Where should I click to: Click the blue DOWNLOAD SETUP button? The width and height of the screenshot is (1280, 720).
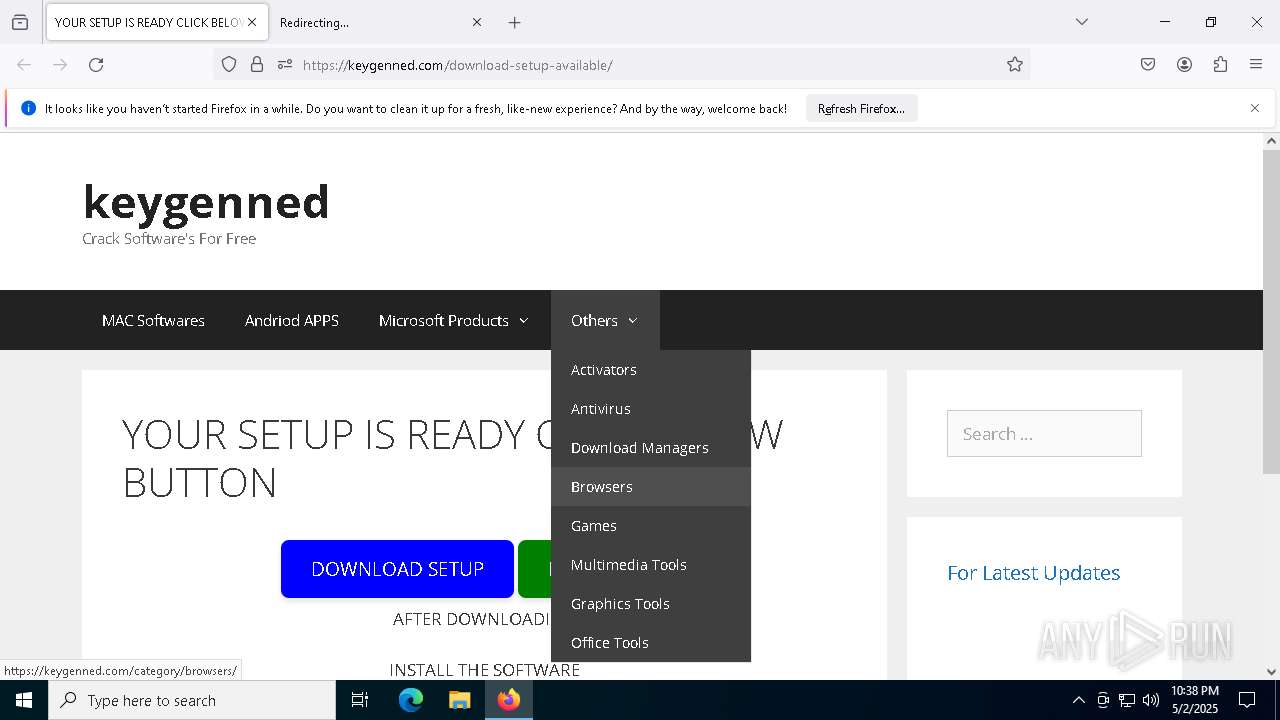click(x=397, y=569)
